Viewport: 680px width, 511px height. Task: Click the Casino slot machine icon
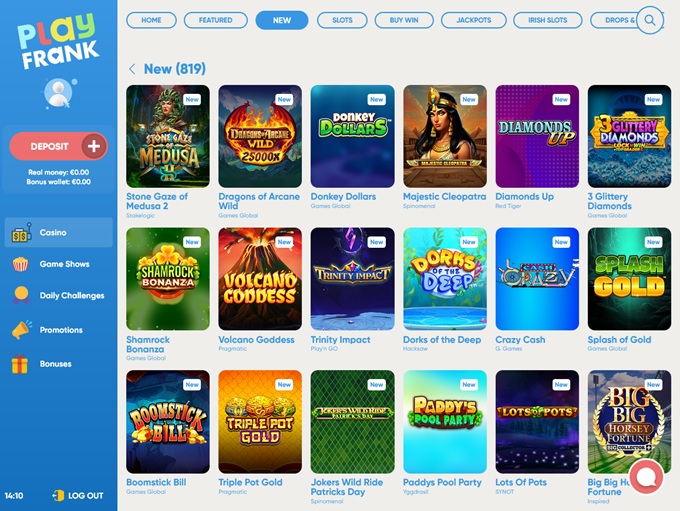[21, 233]
